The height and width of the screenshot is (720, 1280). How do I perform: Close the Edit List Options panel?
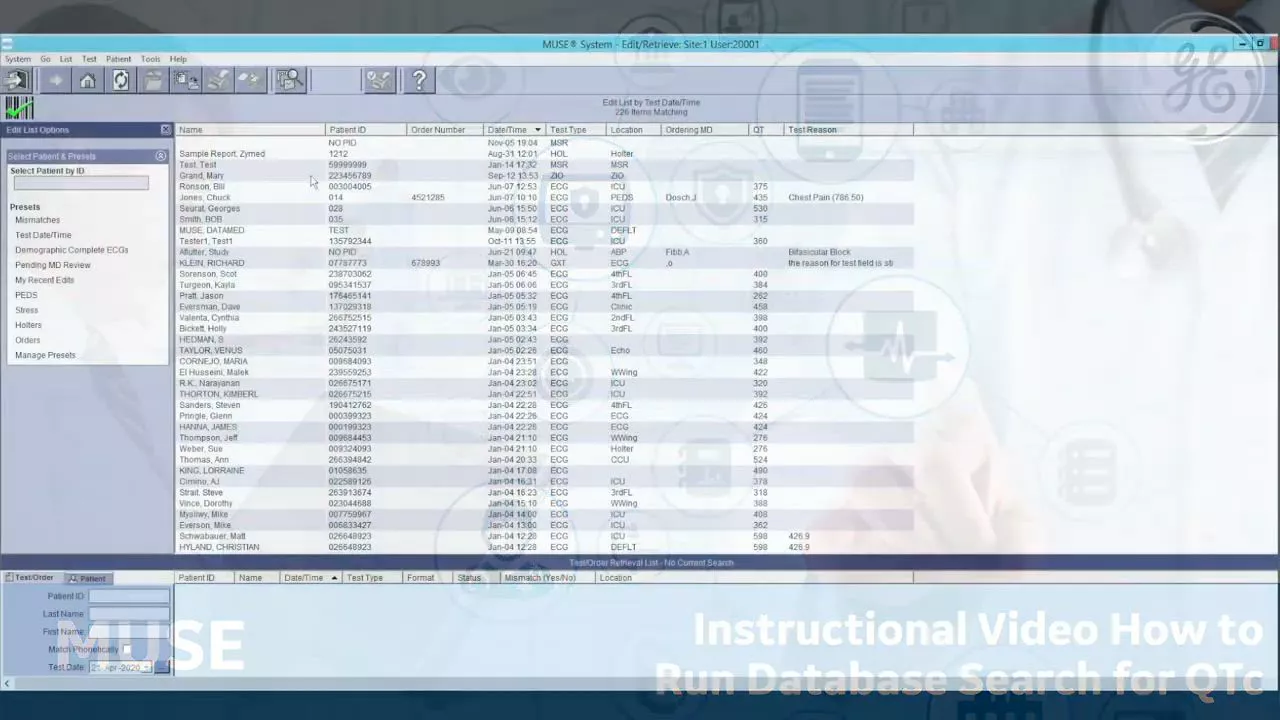point(166,130)
